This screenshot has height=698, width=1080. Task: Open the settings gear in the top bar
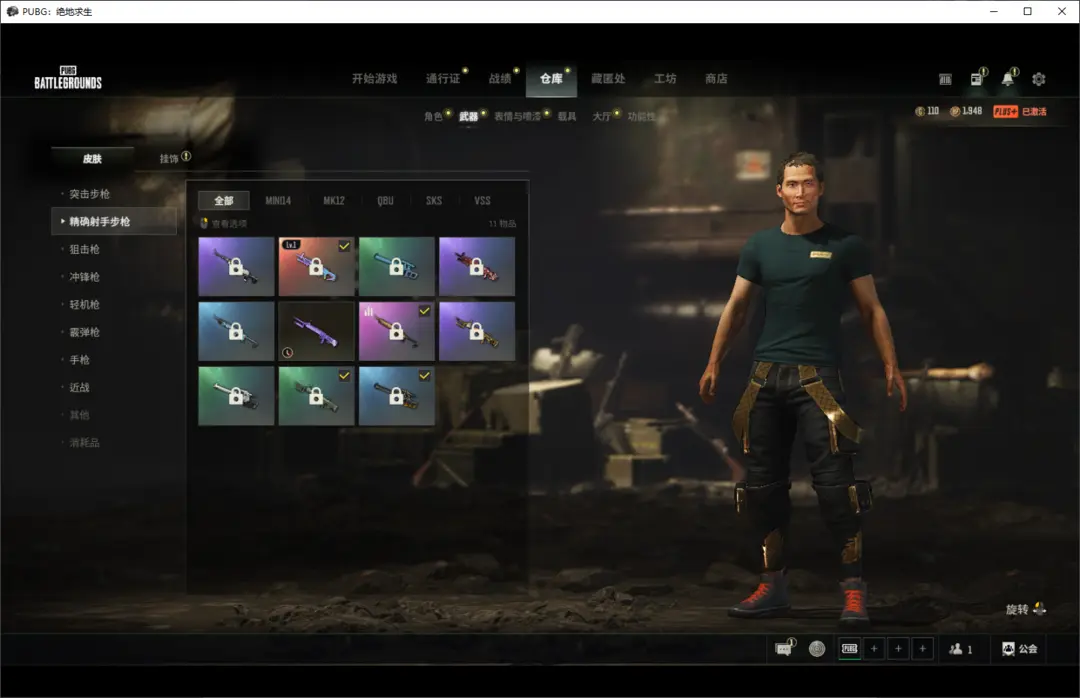(1039, 79)
